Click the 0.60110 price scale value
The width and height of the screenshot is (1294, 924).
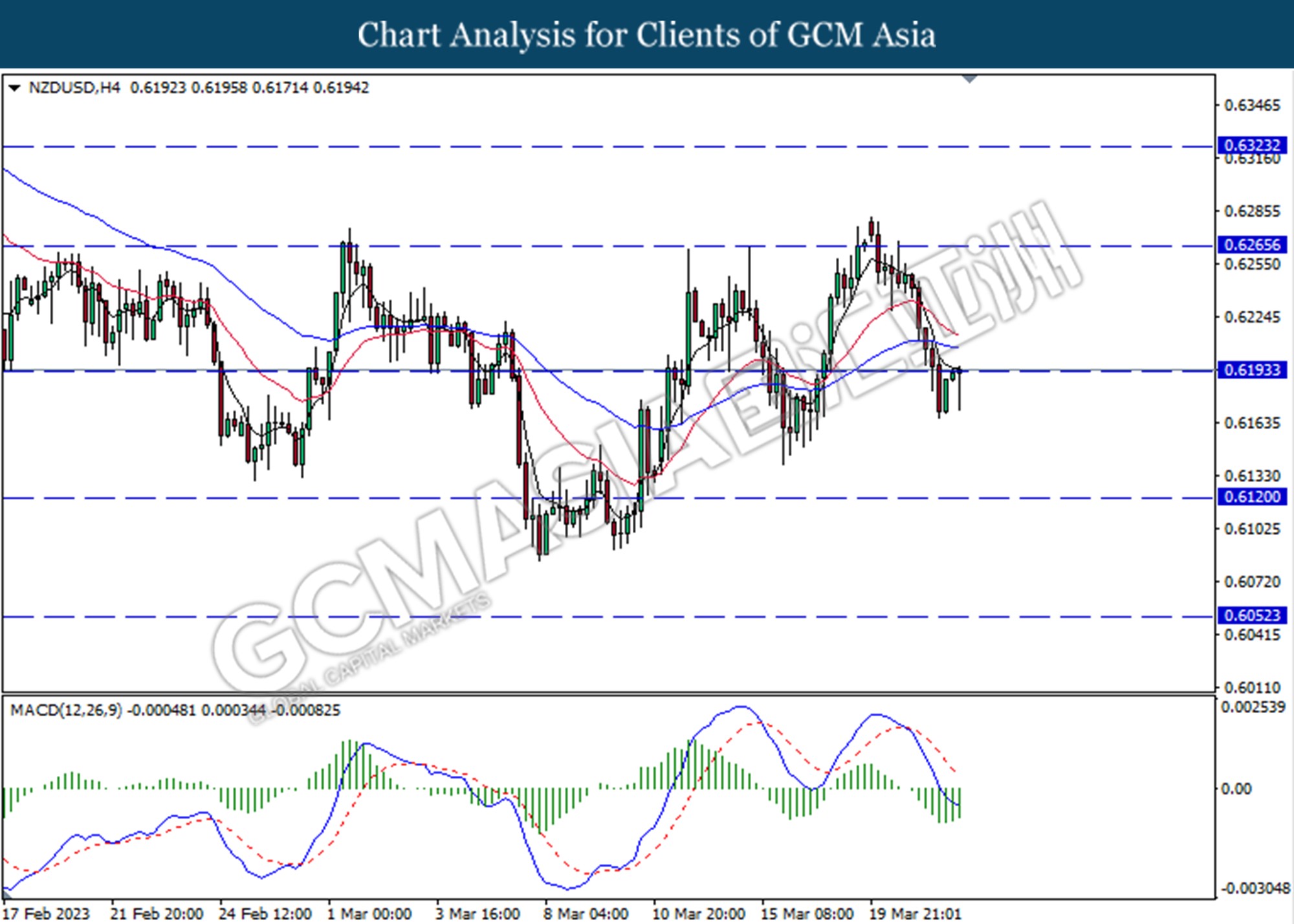[x=1252, y=687]
